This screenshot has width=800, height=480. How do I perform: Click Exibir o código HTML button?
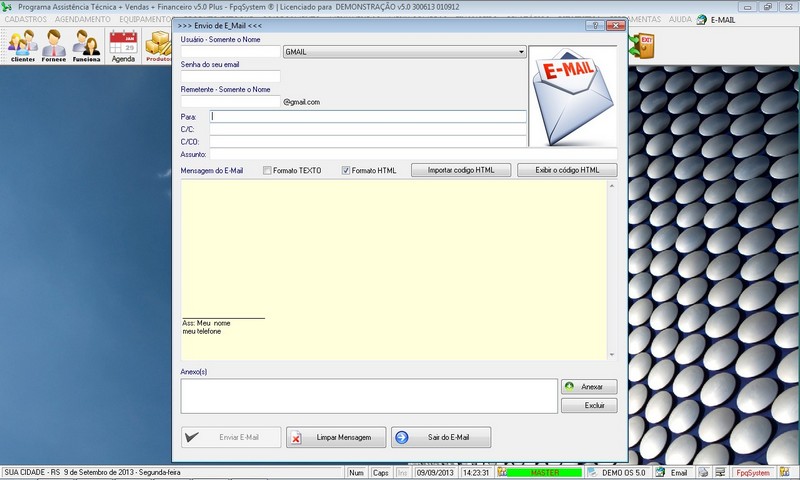pos(567,170)
